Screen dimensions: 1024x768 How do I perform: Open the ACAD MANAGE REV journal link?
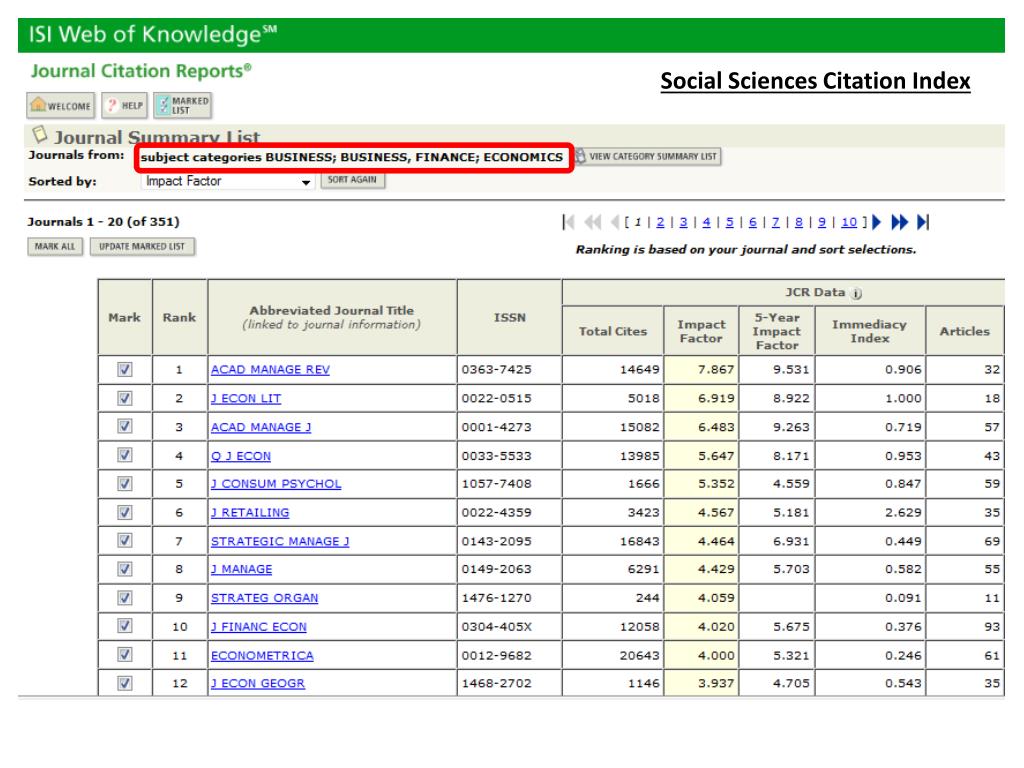point(270,370)
